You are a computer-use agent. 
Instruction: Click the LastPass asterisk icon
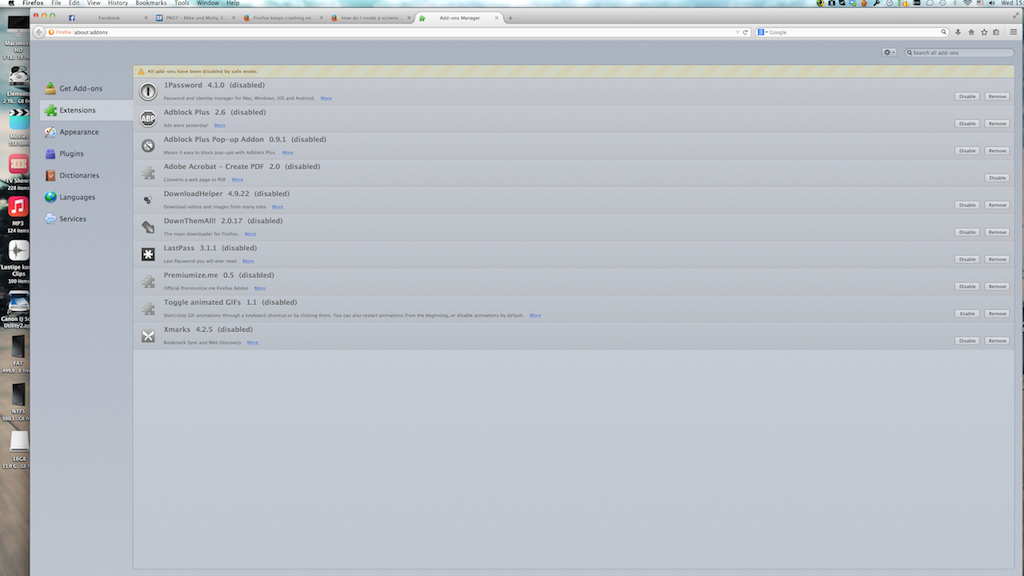tap(148, 254)
